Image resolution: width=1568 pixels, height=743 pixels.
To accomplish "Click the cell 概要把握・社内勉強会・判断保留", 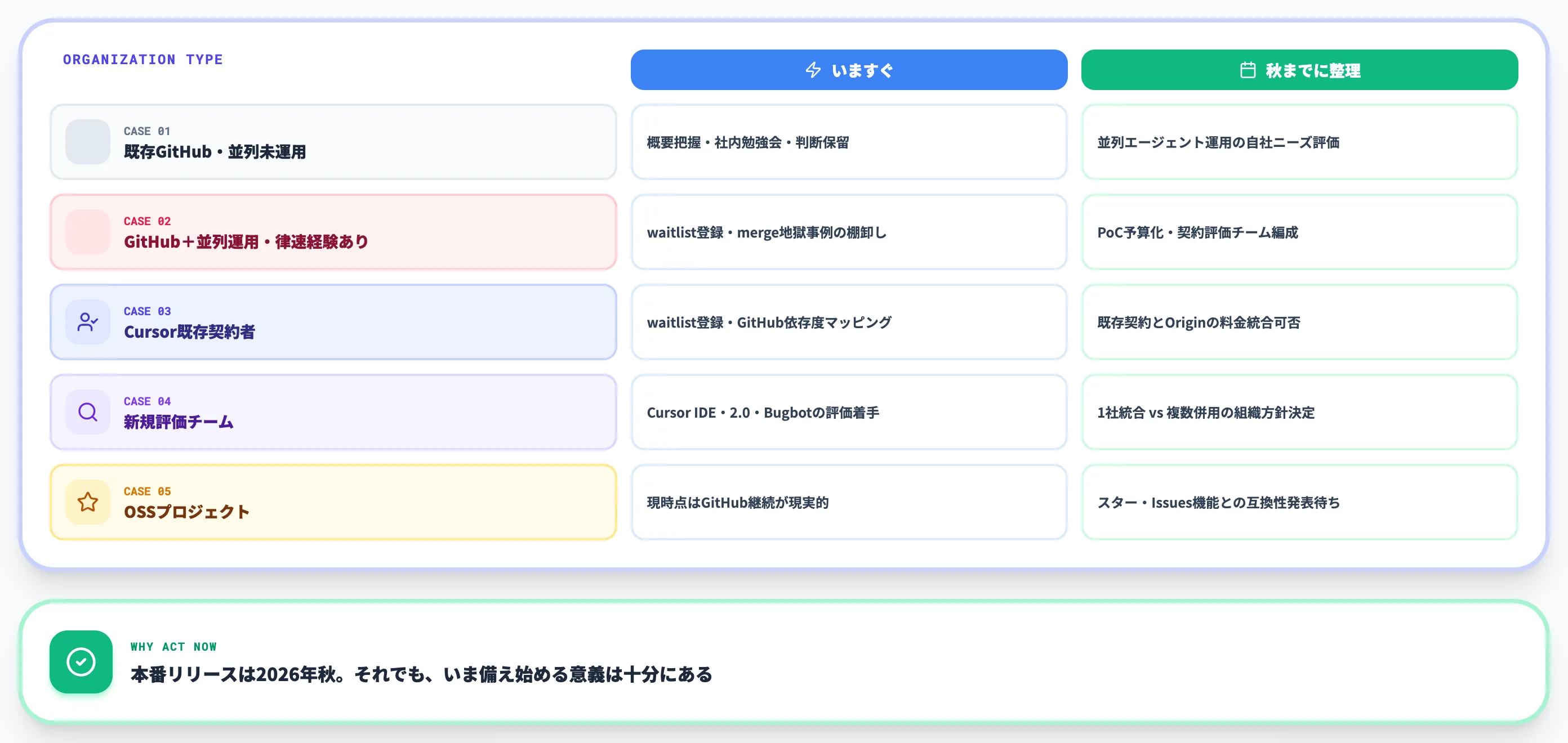I will [x=849, y=142].
